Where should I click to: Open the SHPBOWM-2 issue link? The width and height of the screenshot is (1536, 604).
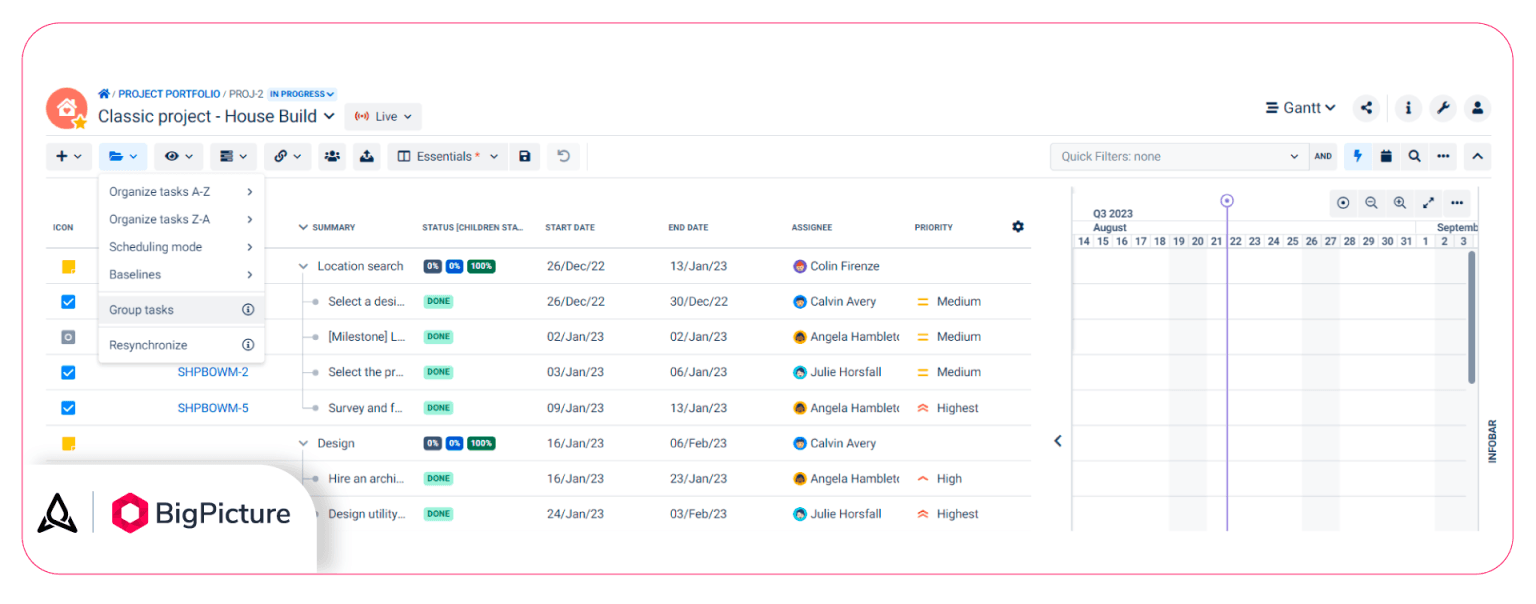(x=213, y=372)
